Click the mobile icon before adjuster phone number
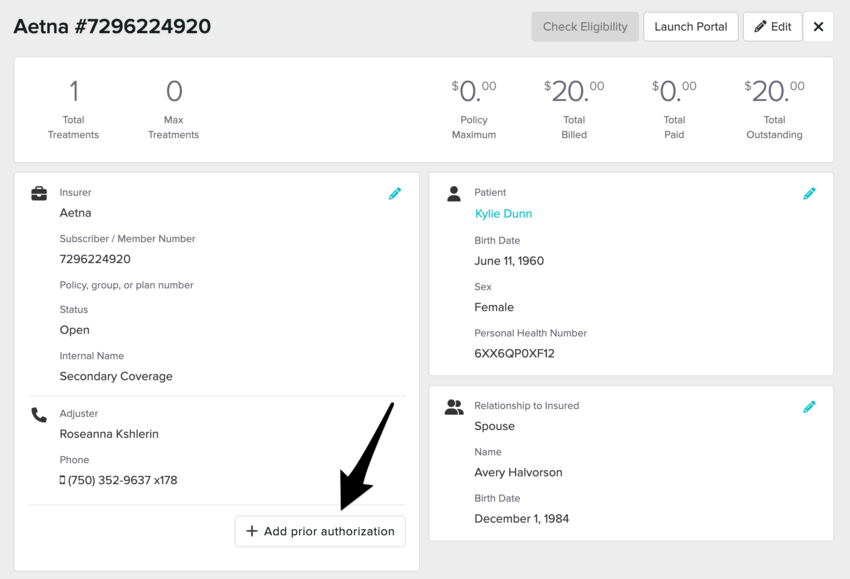The image size is (850, 579). [x=62, y=480]
